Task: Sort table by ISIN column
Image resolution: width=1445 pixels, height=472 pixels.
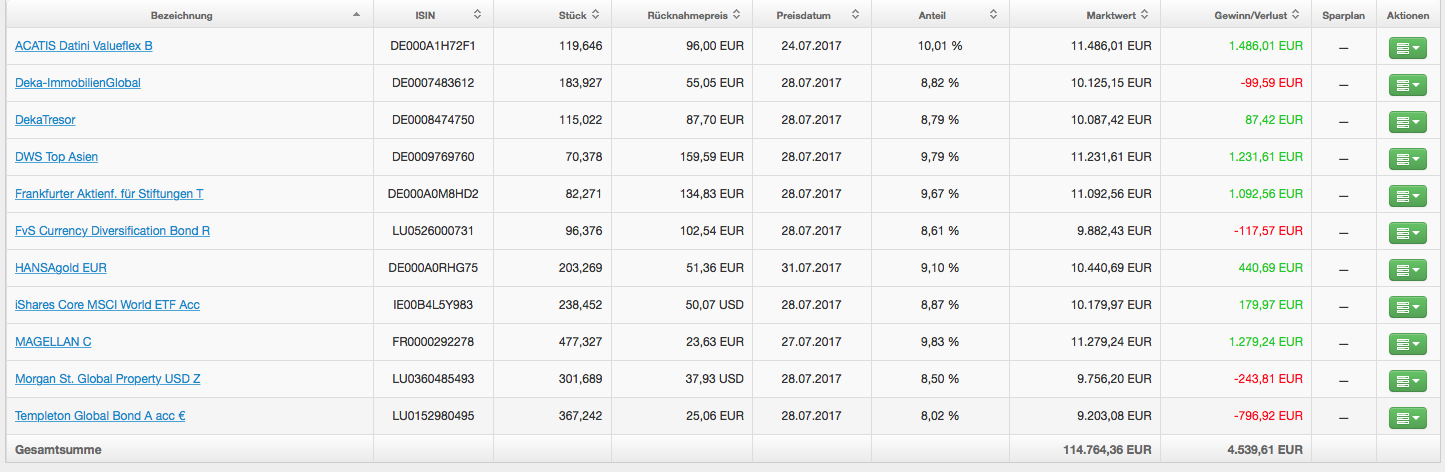Action: 433,15
